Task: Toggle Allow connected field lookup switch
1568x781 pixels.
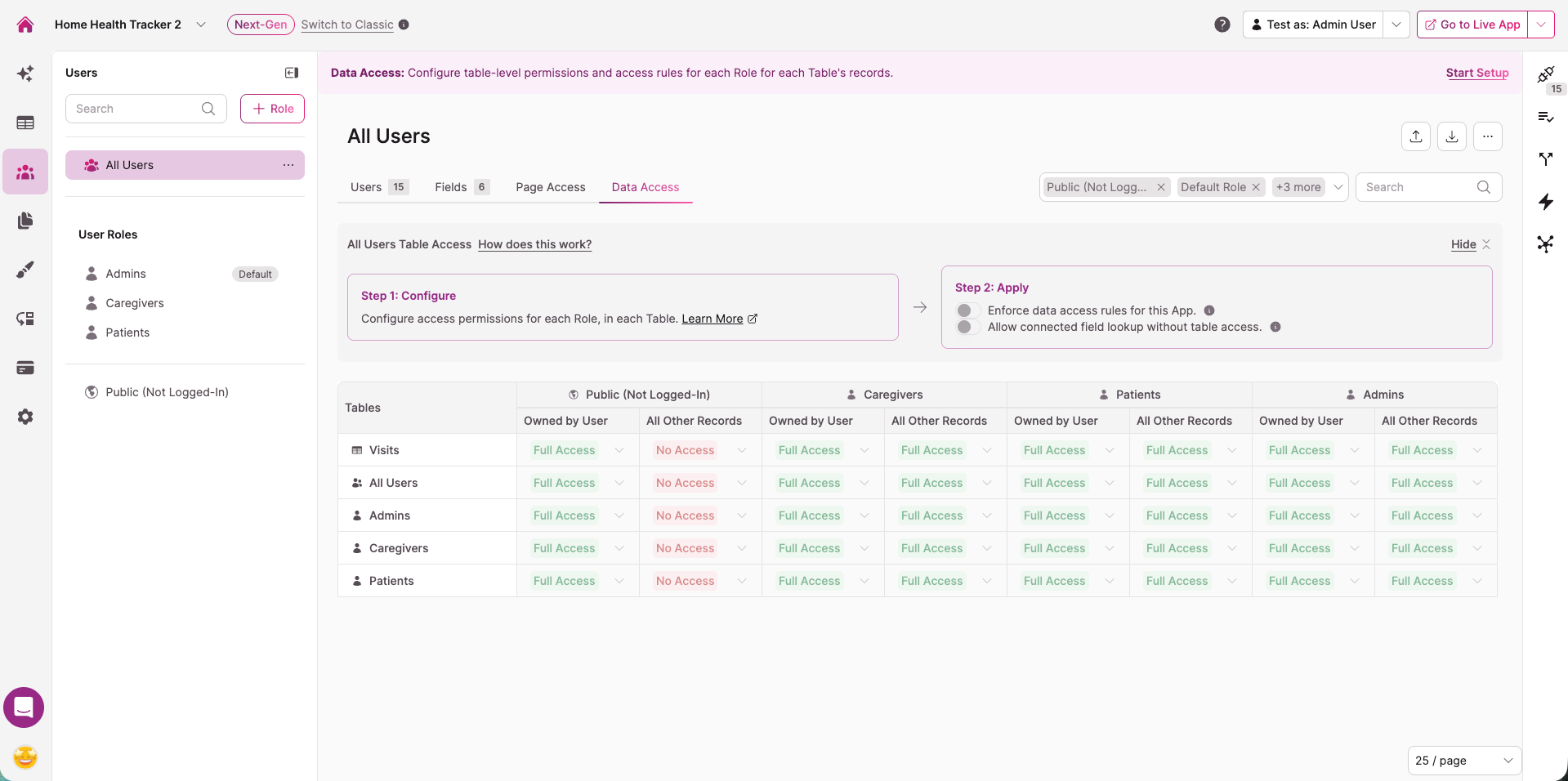Action: tap(967, 327)
